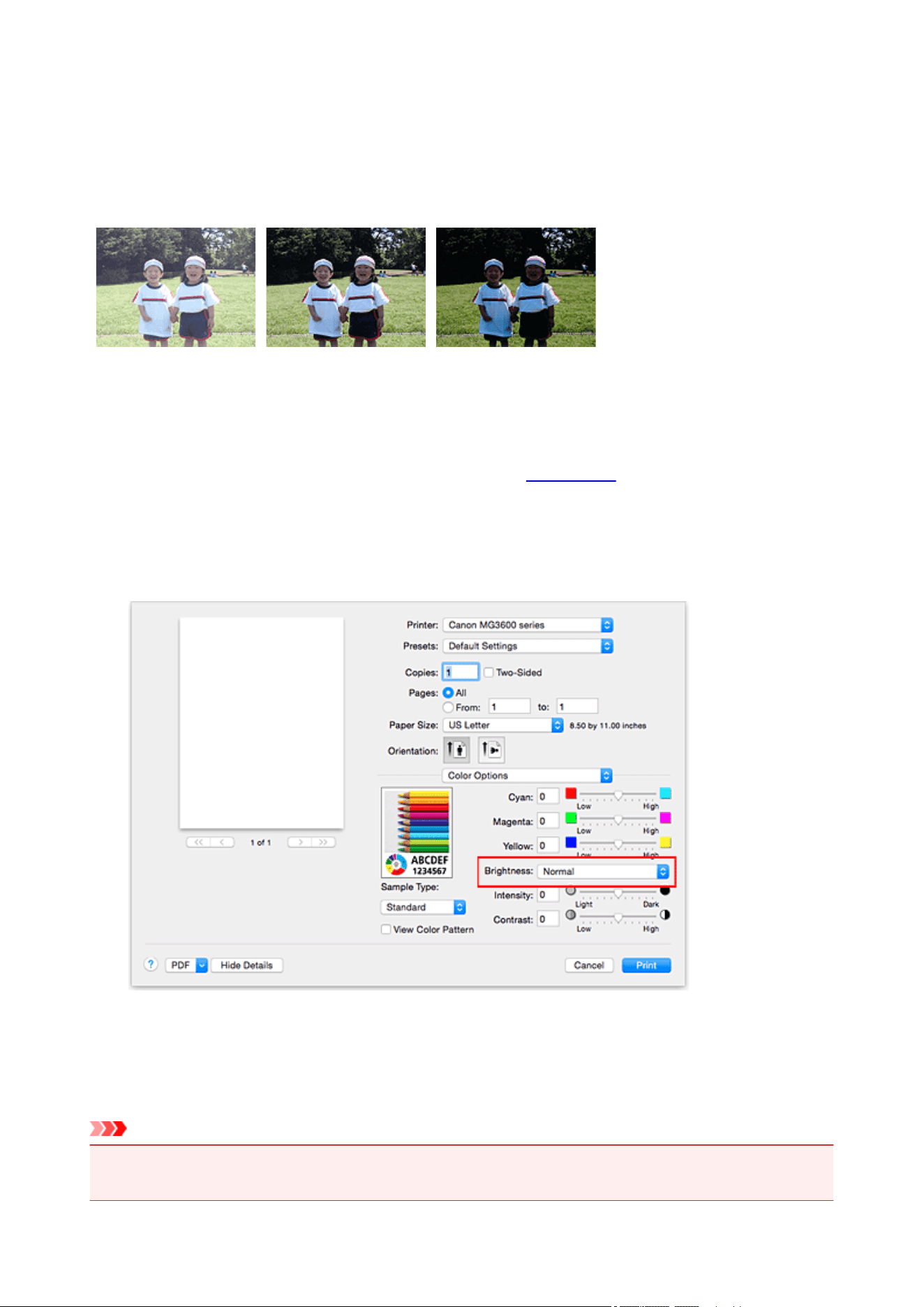Click the yellow swatch at Yellow High end
Screen dimensions: 924x1307
(666, 842)
